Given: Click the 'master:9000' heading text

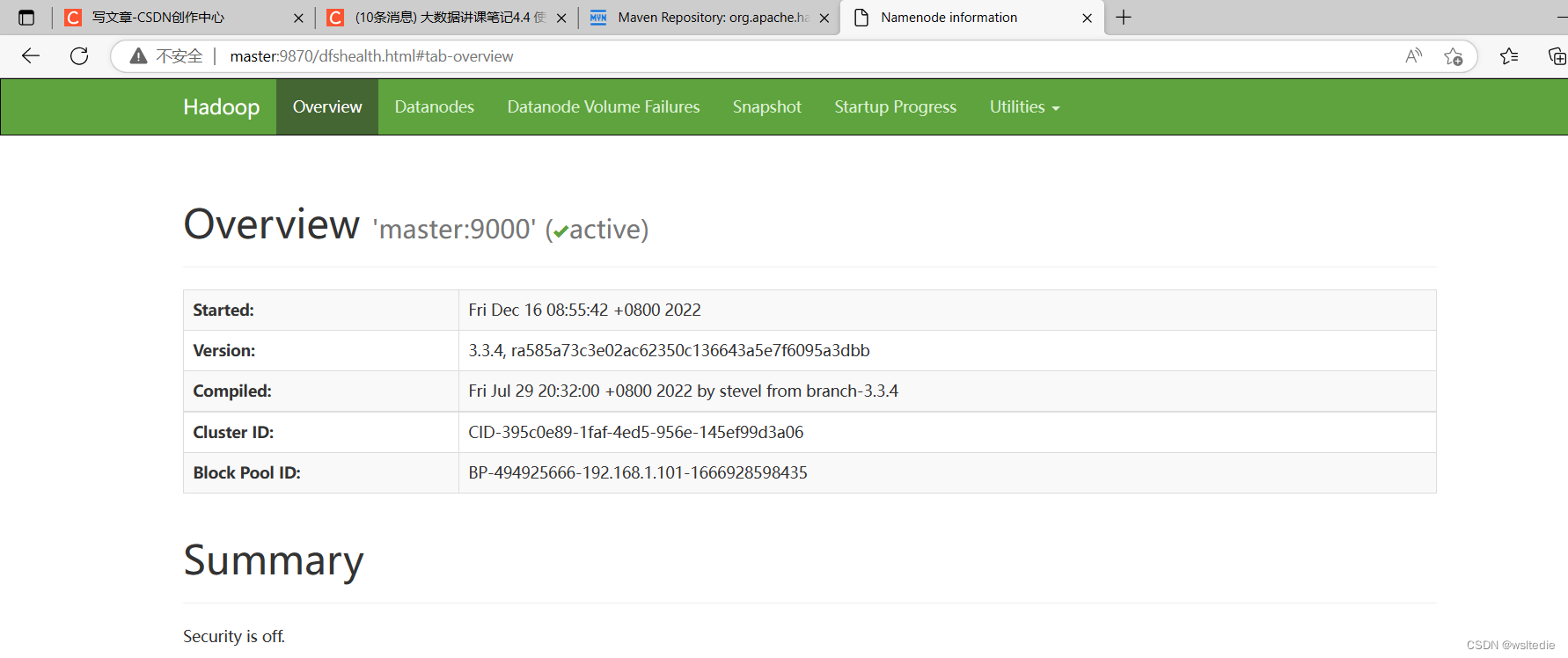Looking at the screenshot, I should click(454, 230).
